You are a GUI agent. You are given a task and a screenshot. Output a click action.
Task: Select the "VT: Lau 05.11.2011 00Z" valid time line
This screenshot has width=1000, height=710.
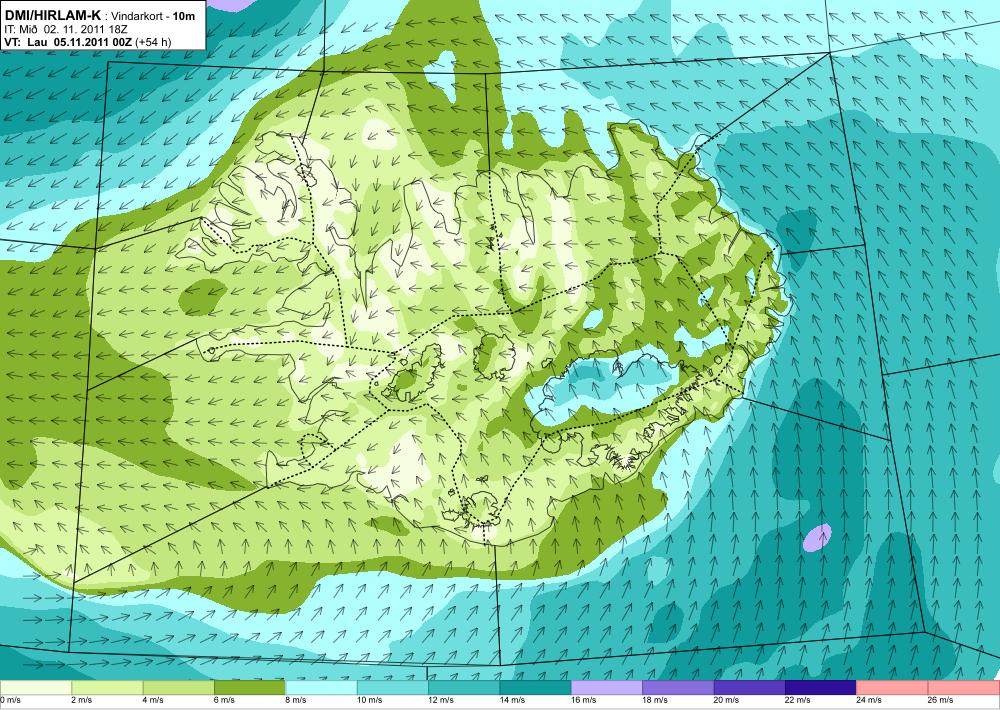coord(68,42)
